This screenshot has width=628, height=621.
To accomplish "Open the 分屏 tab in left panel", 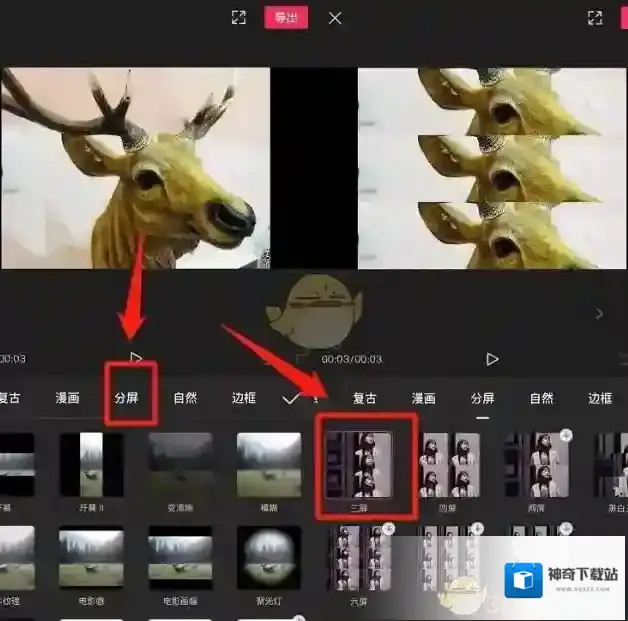I will coord(125,398).
